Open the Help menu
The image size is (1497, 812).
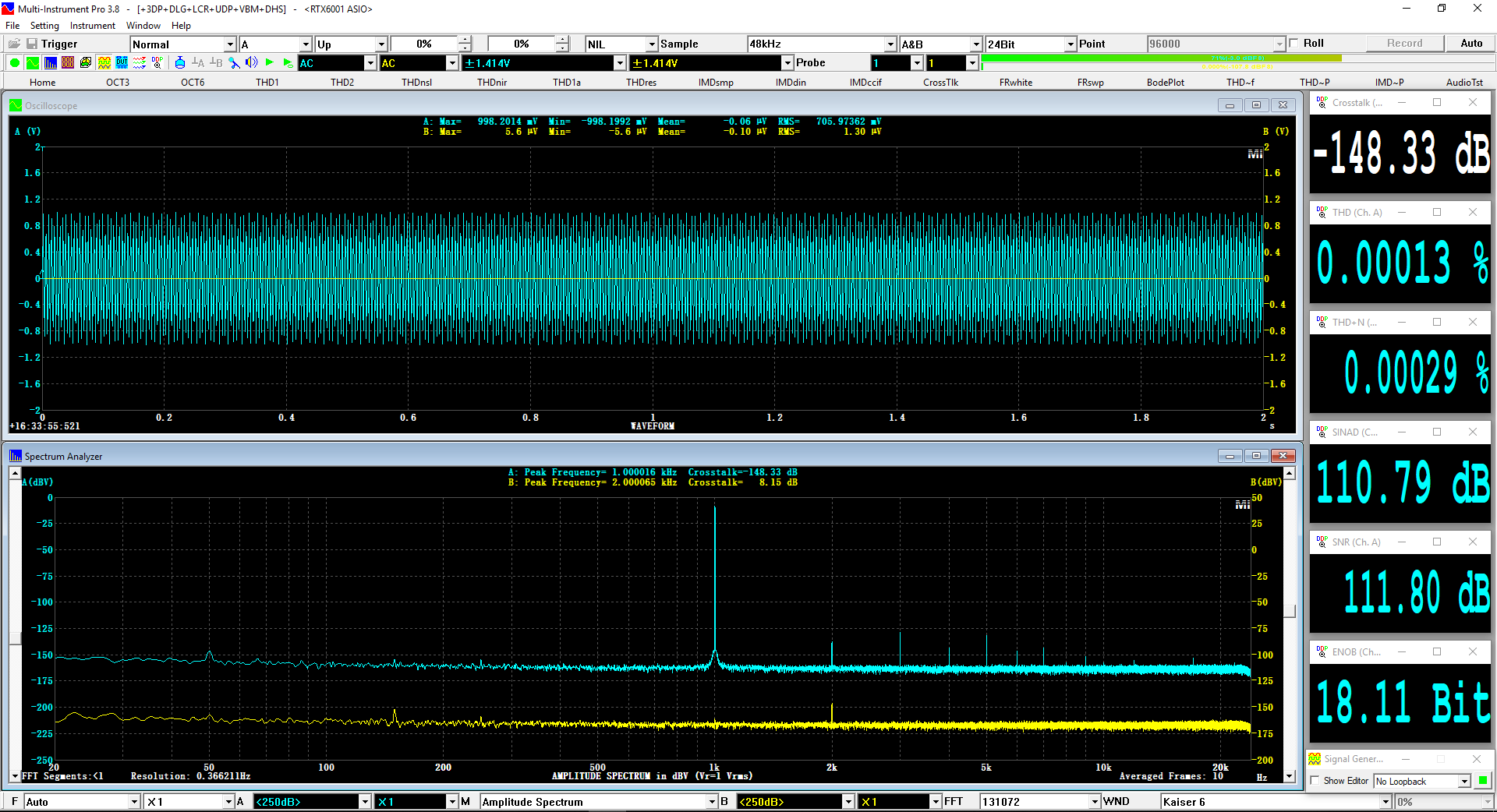pos(181,26)
